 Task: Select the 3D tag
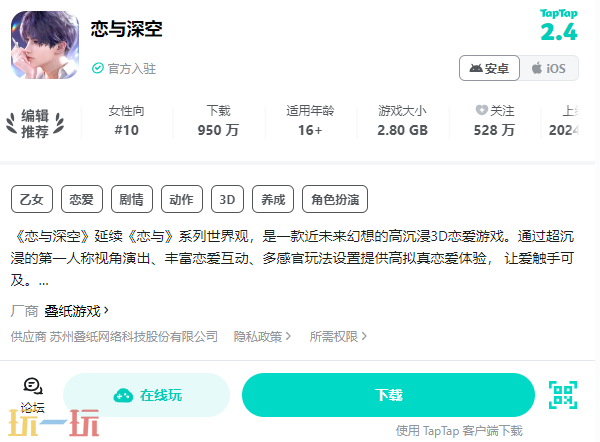227,199
